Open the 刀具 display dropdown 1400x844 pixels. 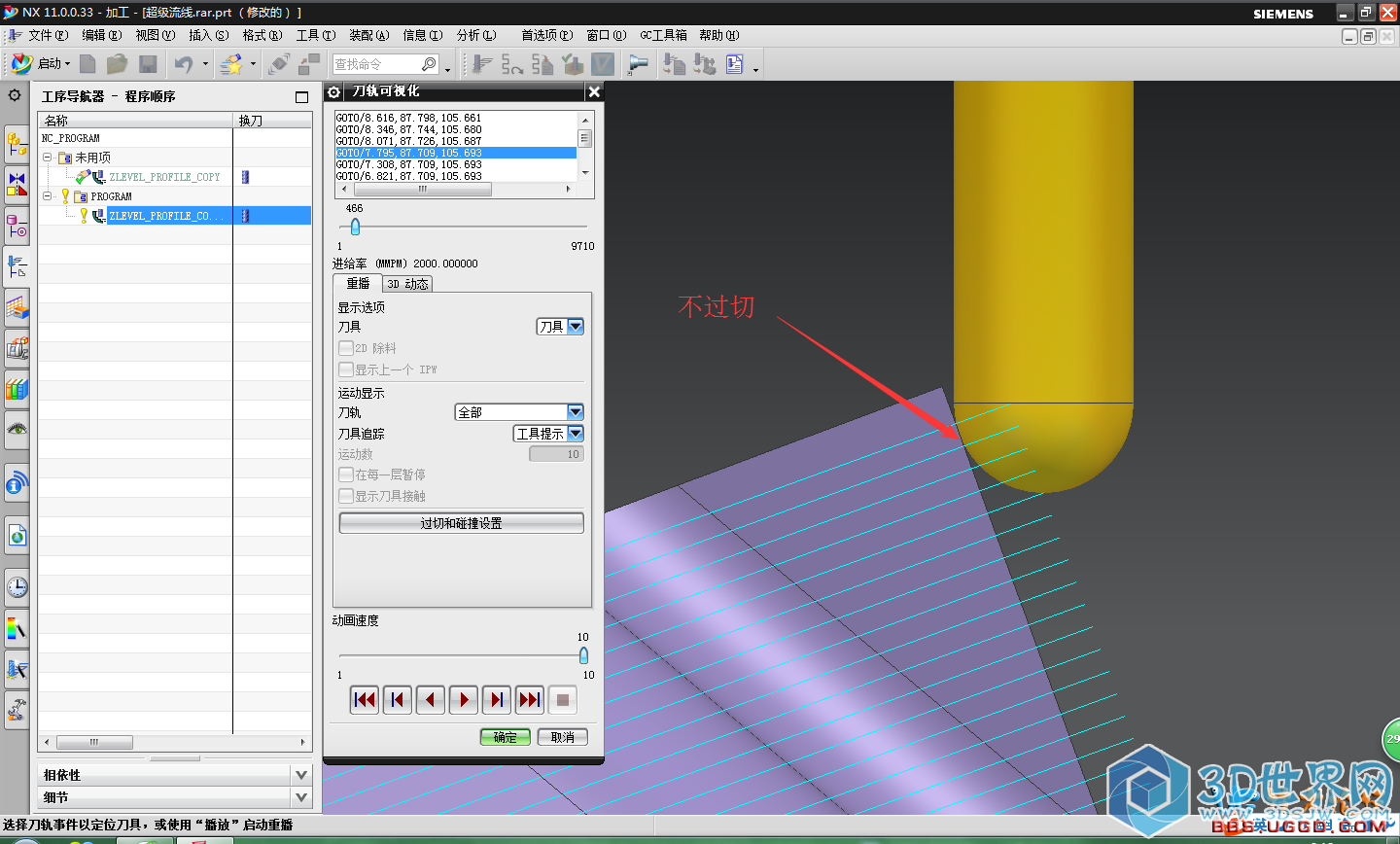point(560,327)
